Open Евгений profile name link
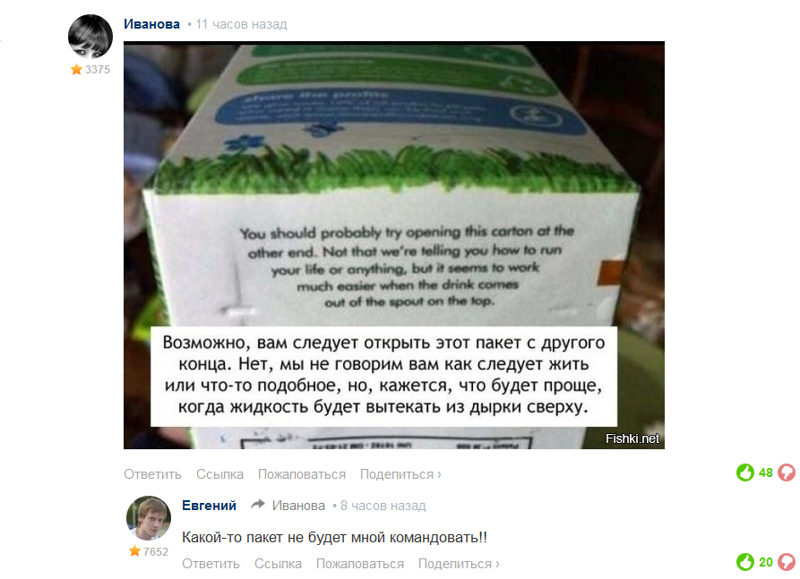 tap(209, 505)
